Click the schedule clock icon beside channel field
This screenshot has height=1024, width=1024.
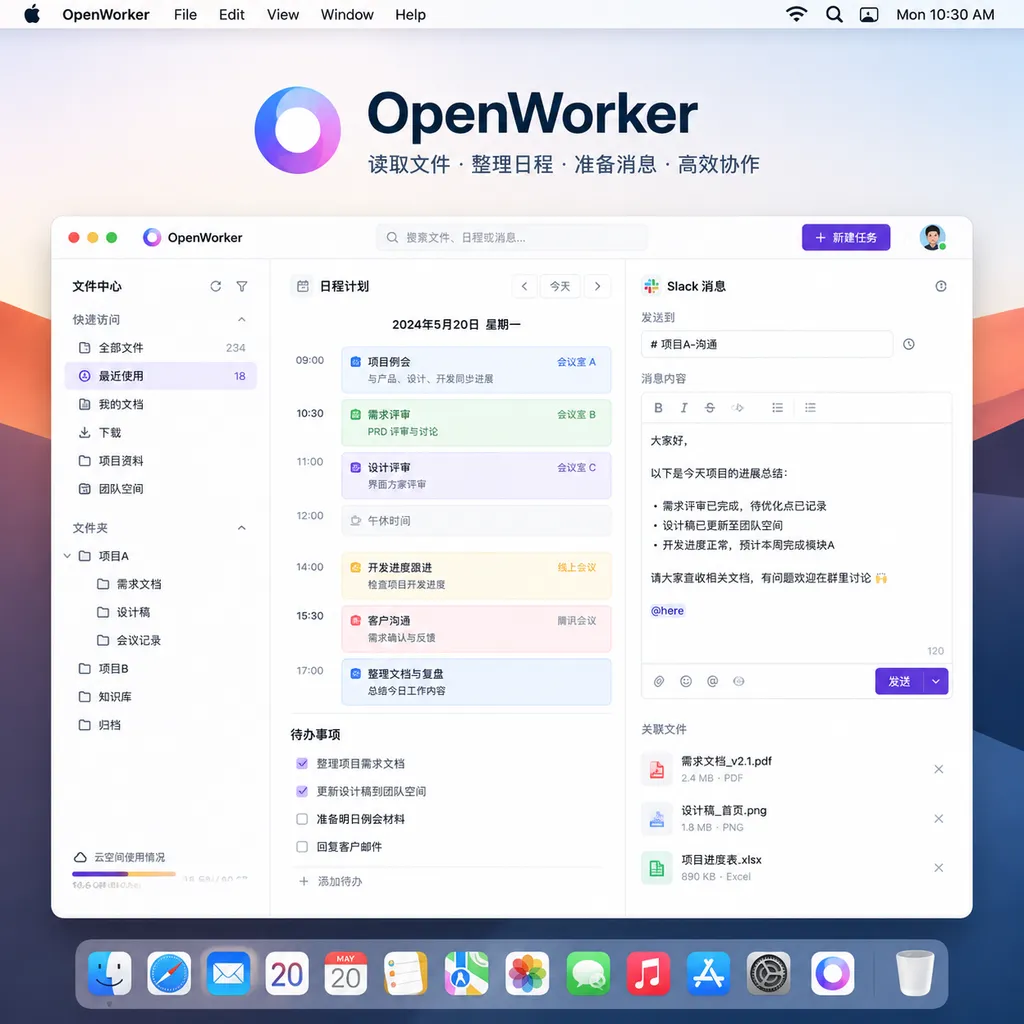(x=908, y=344)
